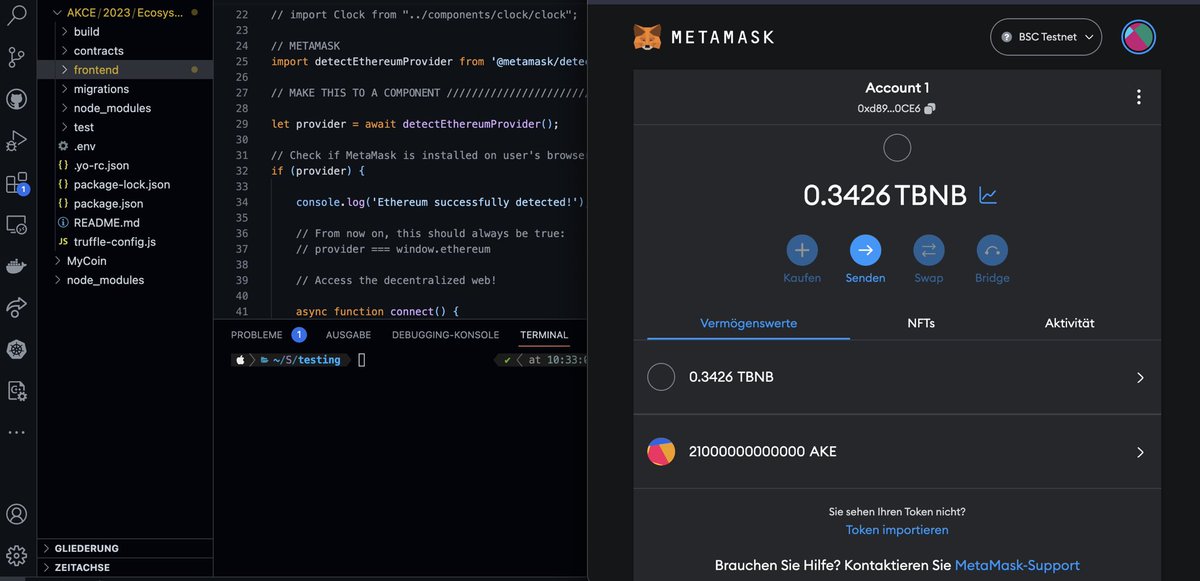Select the Aktivität tab in MetaMask
This screenshot has height=581, width=1200.
[x=1069, y=323]
